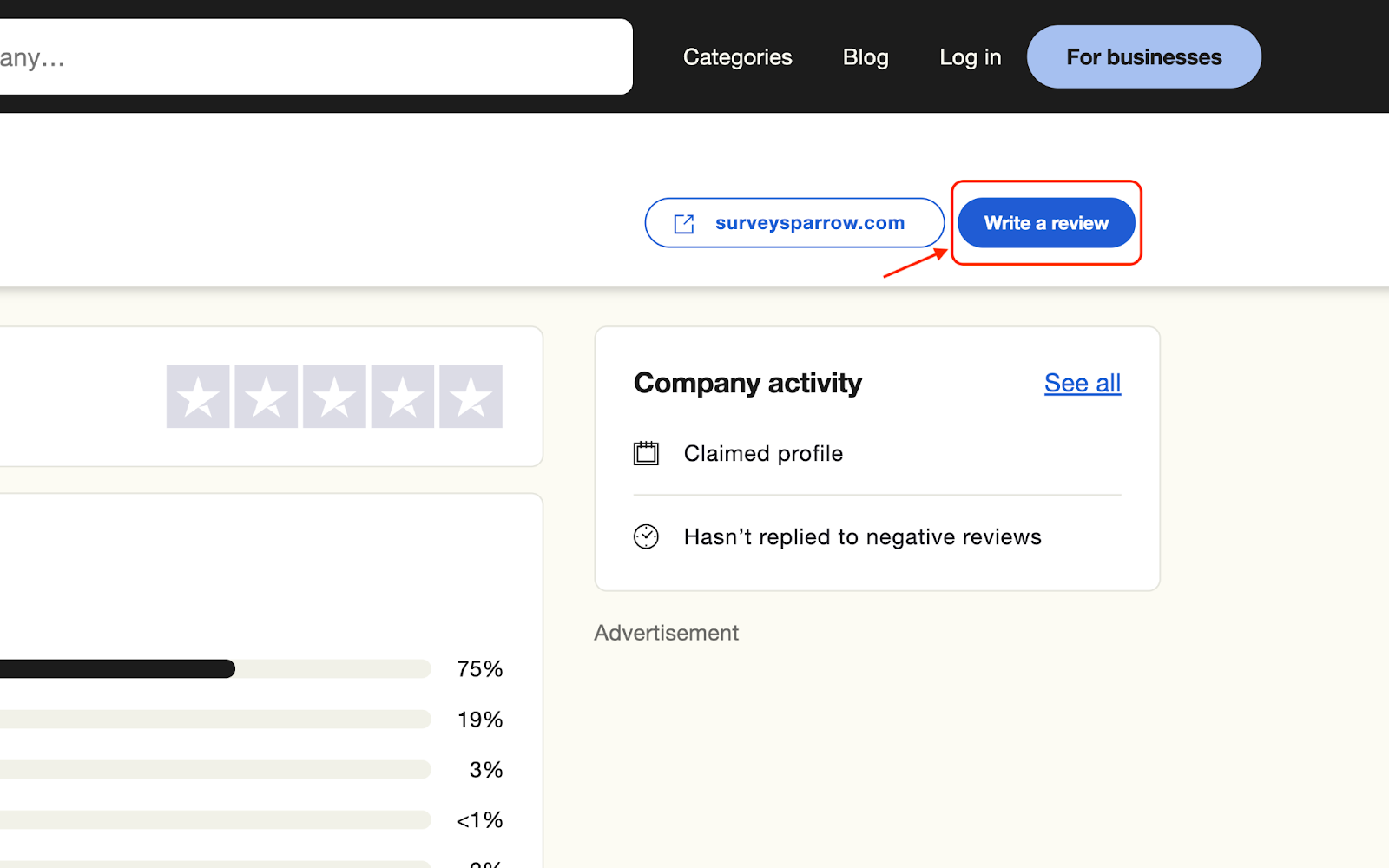Visit the surveysparrow.com website link
Image resolution: width=1389 pixels, height=868 pixels.
(809, 223)
